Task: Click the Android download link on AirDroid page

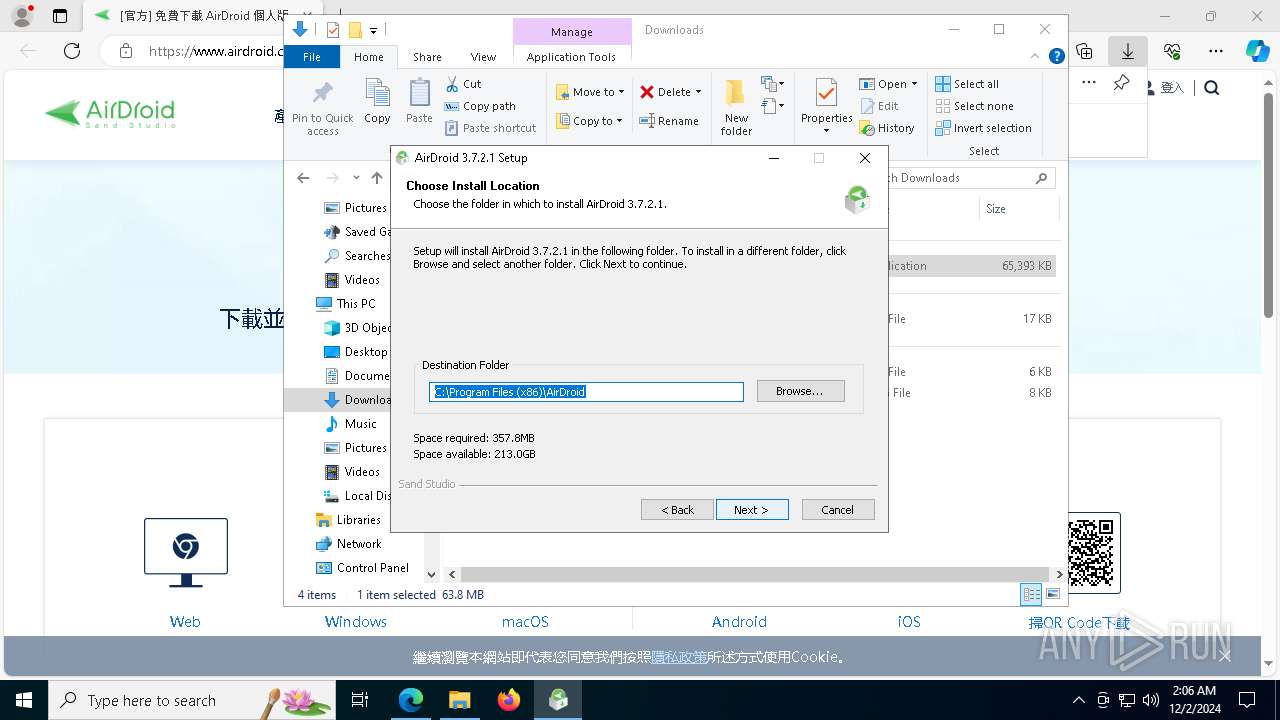Action: click(x=739, y=622)
